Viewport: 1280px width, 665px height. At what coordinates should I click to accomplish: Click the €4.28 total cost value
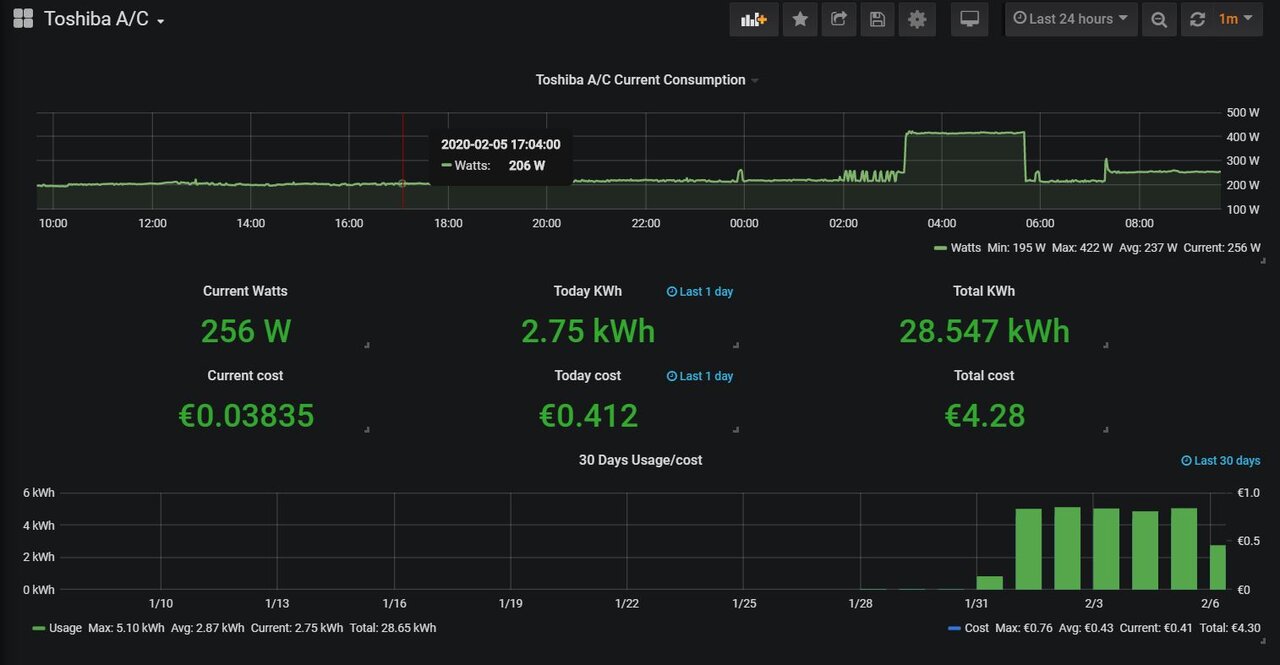pos(985,415)
